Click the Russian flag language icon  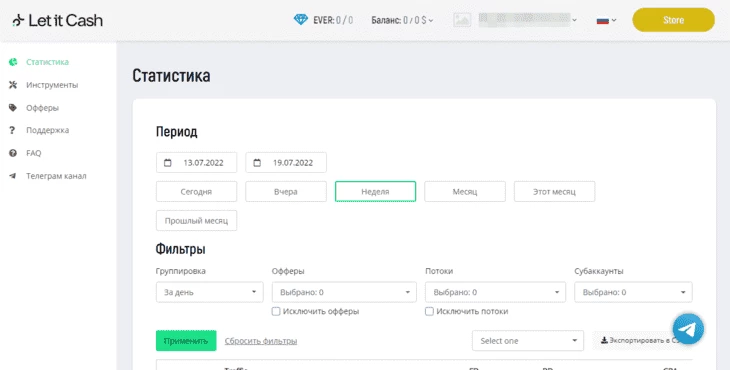[602, 20]
